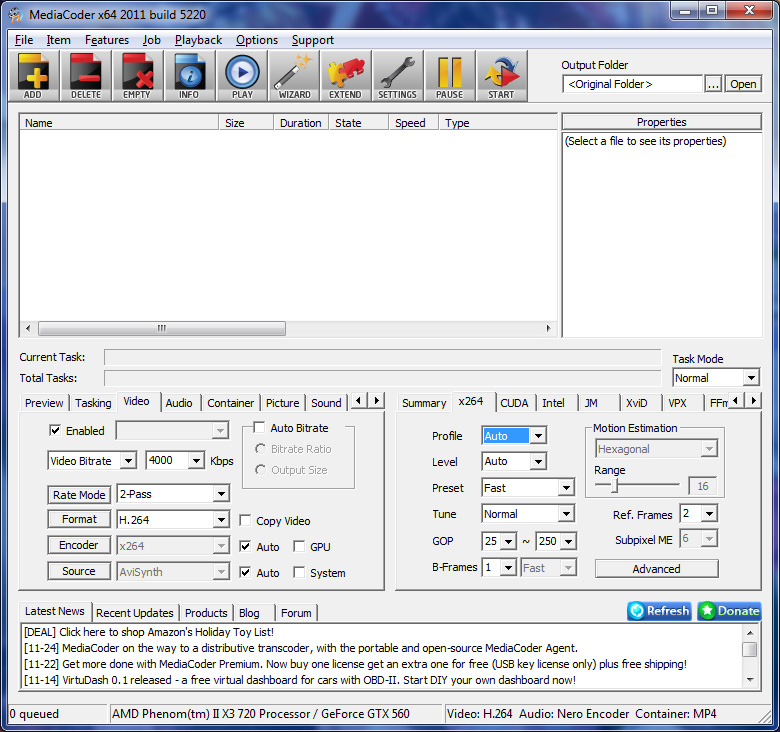
Task: Check the System checkbox
Action: coord(299,572)
